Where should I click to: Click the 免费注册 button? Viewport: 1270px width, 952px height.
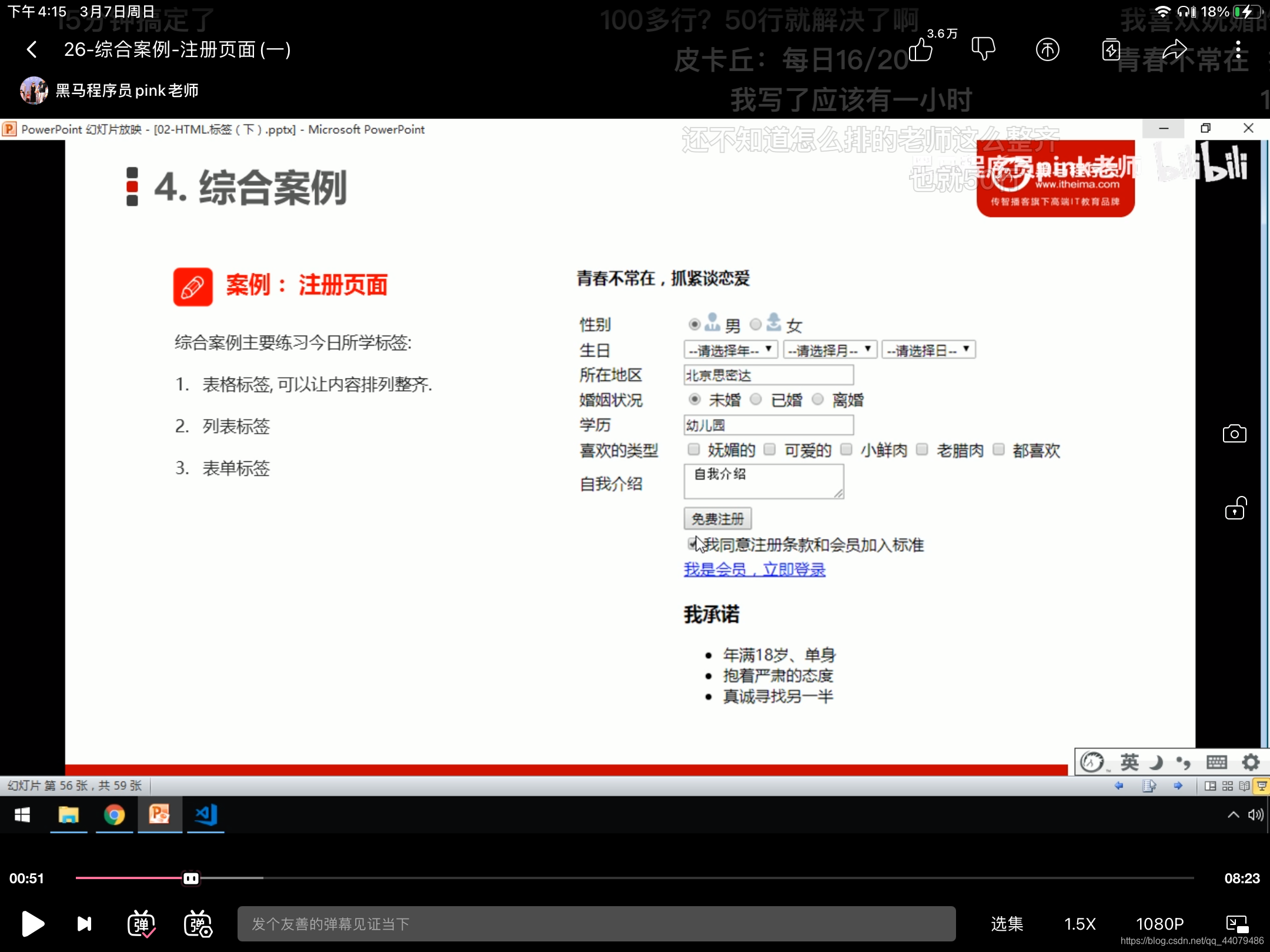click(717, 518)
